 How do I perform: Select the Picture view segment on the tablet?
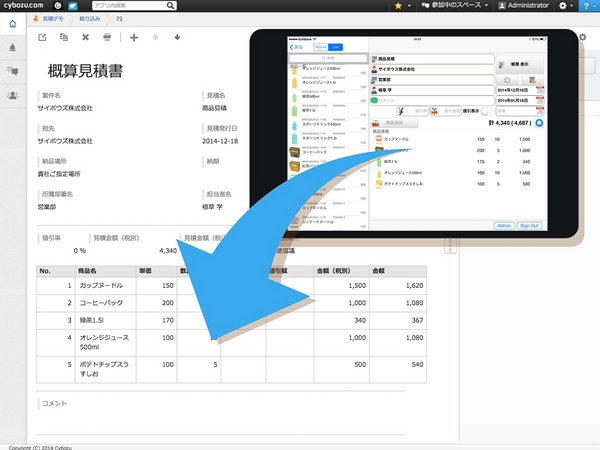321,46
